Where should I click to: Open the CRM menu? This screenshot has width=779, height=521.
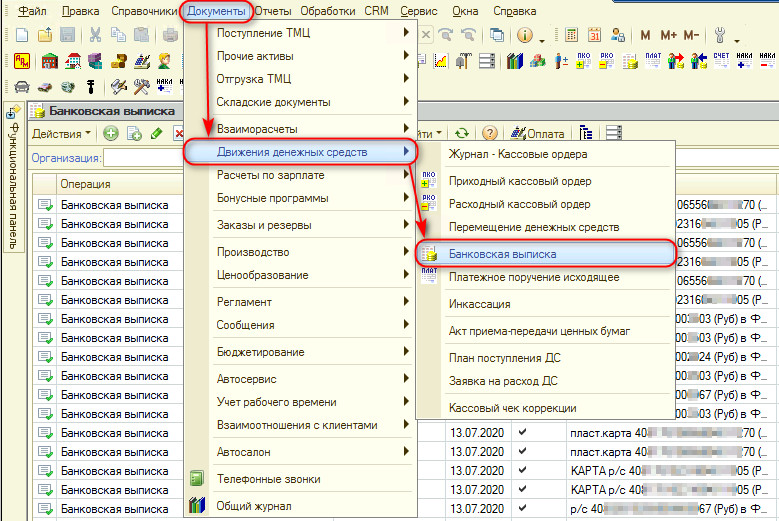pyautogui.click(x=377, y=11)
